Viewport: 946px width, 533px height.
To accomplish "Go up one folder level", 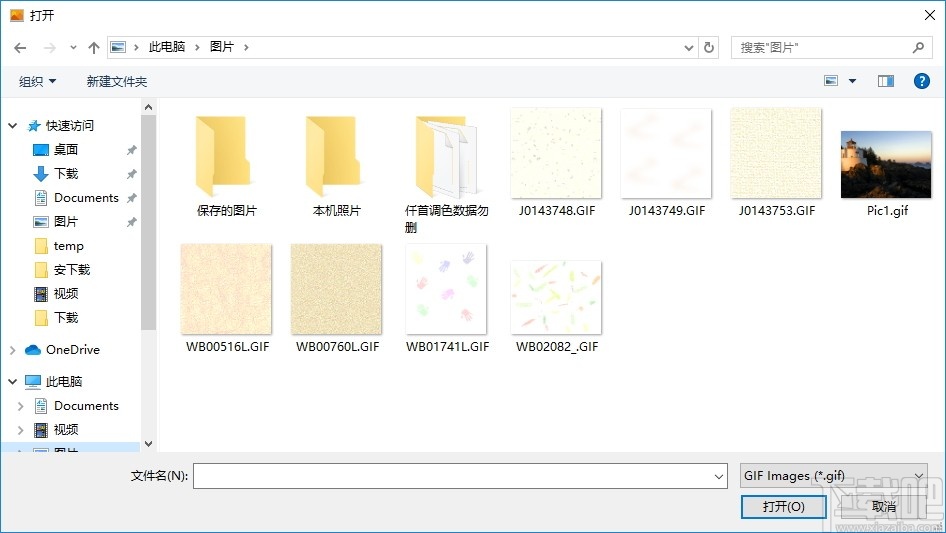I will pos(94,48).
